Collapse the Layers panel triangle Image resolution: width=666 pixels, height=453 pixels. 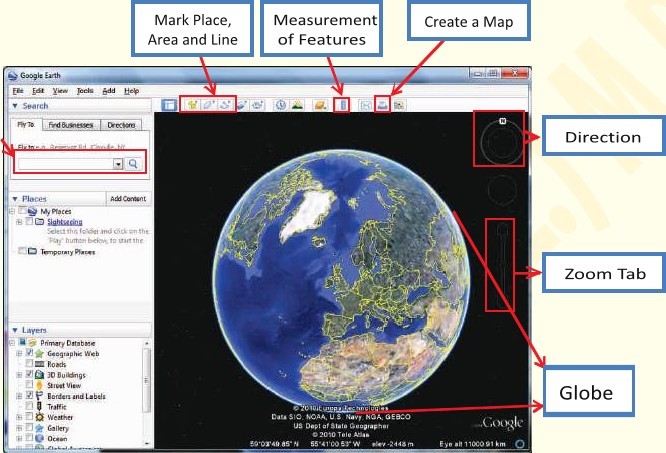coord(15,330)
